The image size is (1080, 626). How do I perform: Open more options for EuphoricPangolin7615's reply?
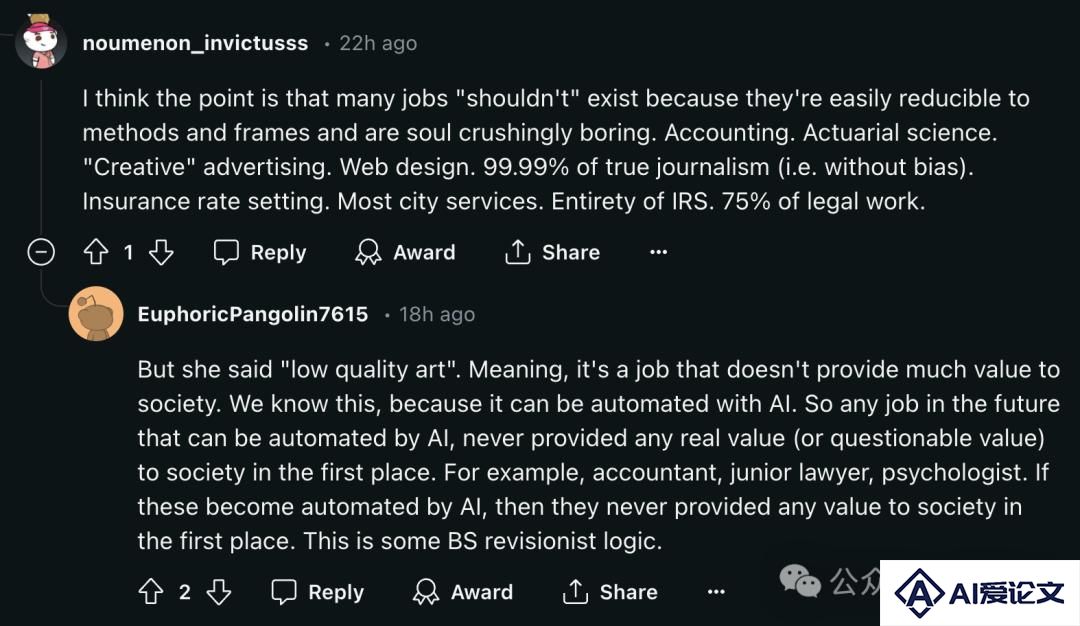[x=716, y=592]
